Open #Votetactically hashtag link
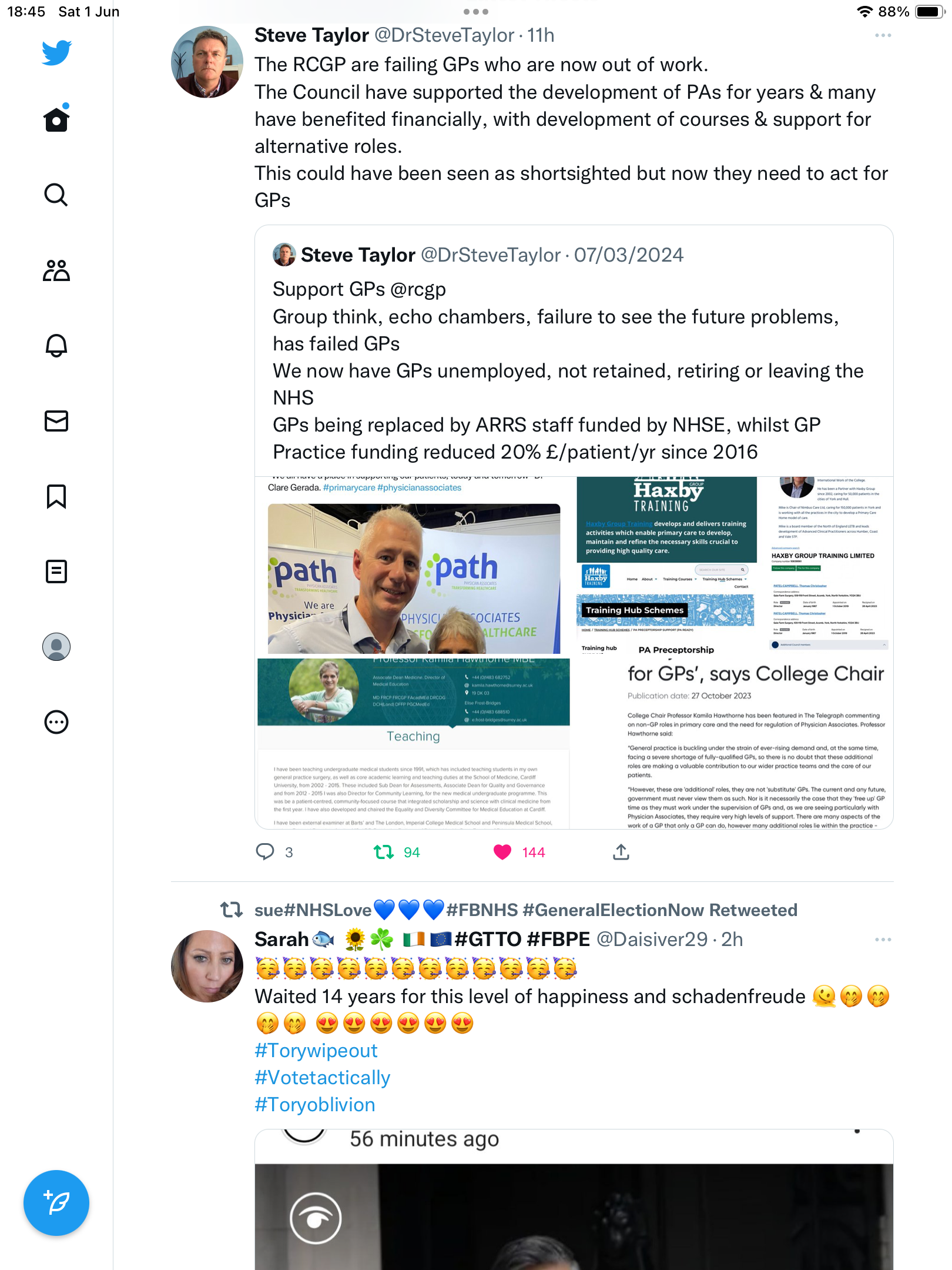 point(323,1078)
